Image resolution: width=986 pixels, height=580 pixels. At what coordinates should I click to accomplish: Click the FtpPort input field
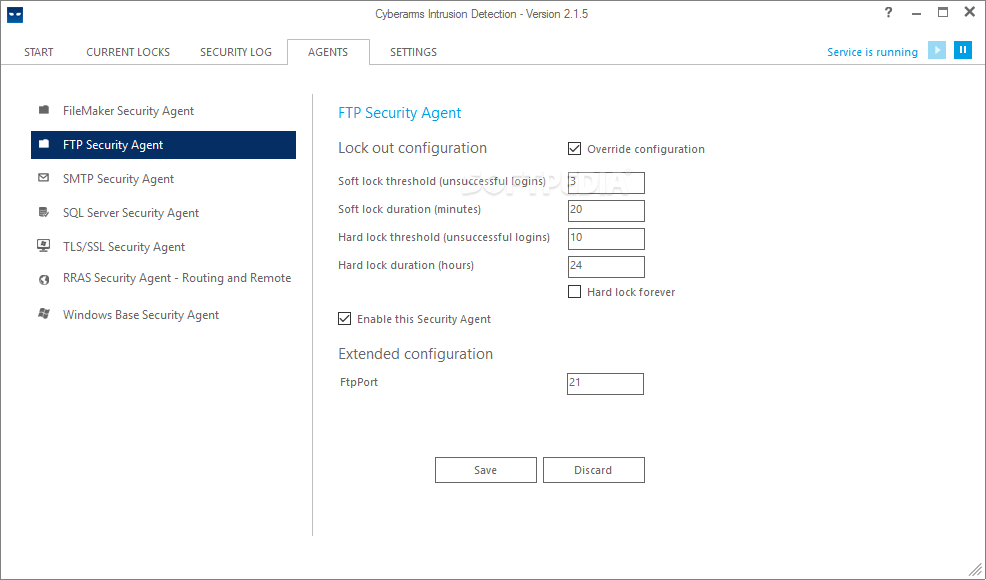[606, 384]
